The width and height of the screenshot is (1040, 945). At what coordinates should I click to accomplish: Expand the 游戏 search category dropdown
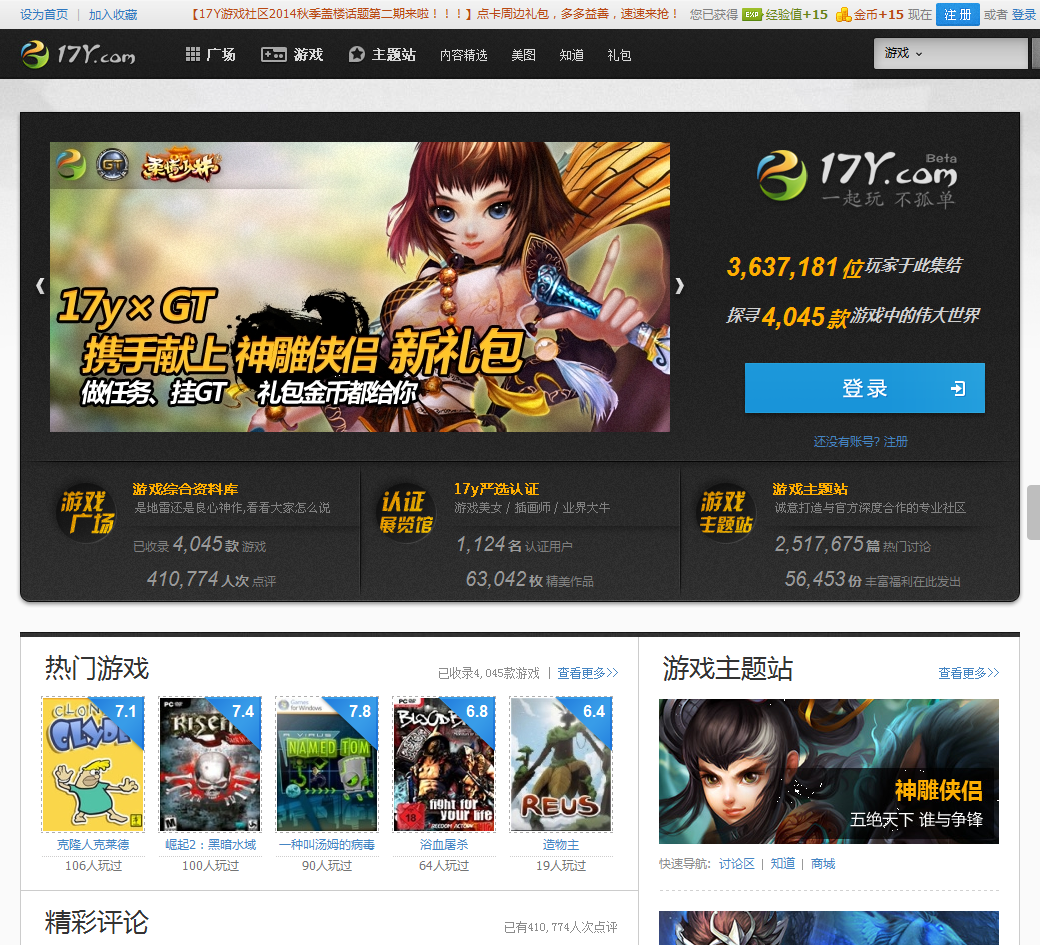click(x=903, y=53)
